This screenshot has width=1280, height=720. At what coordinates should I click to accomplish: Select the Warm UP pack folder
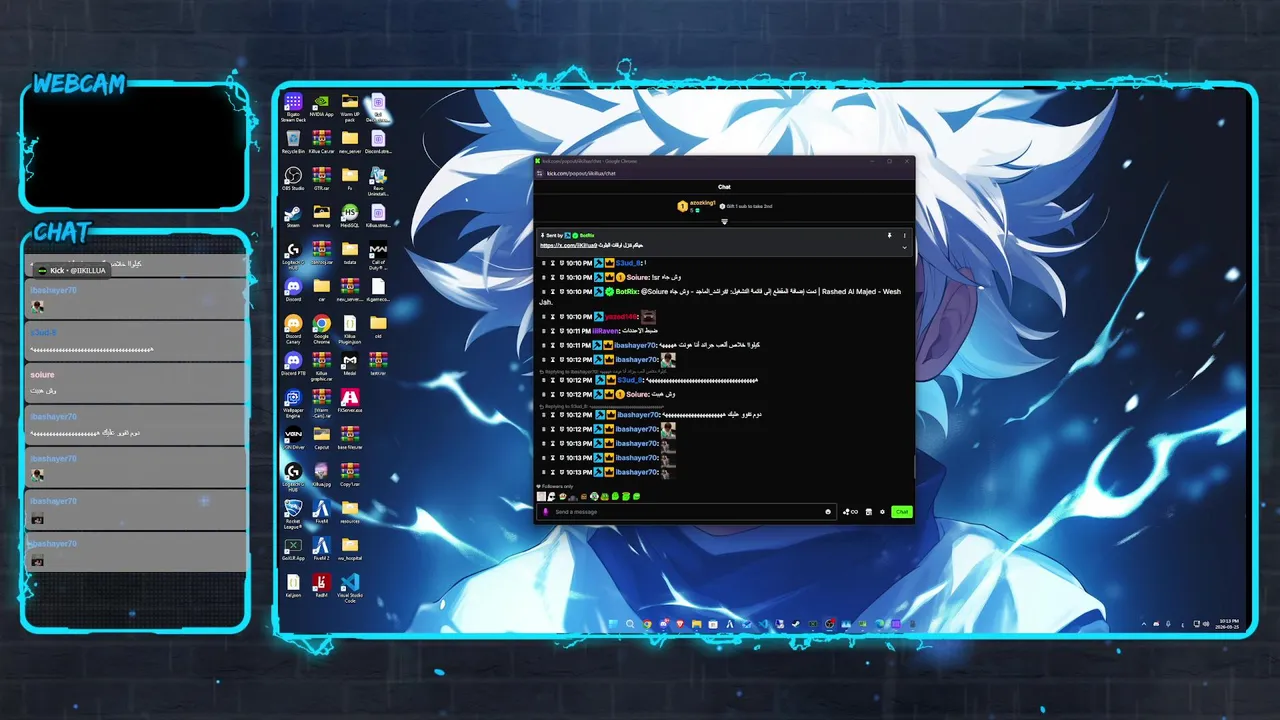tap(350, 106)
